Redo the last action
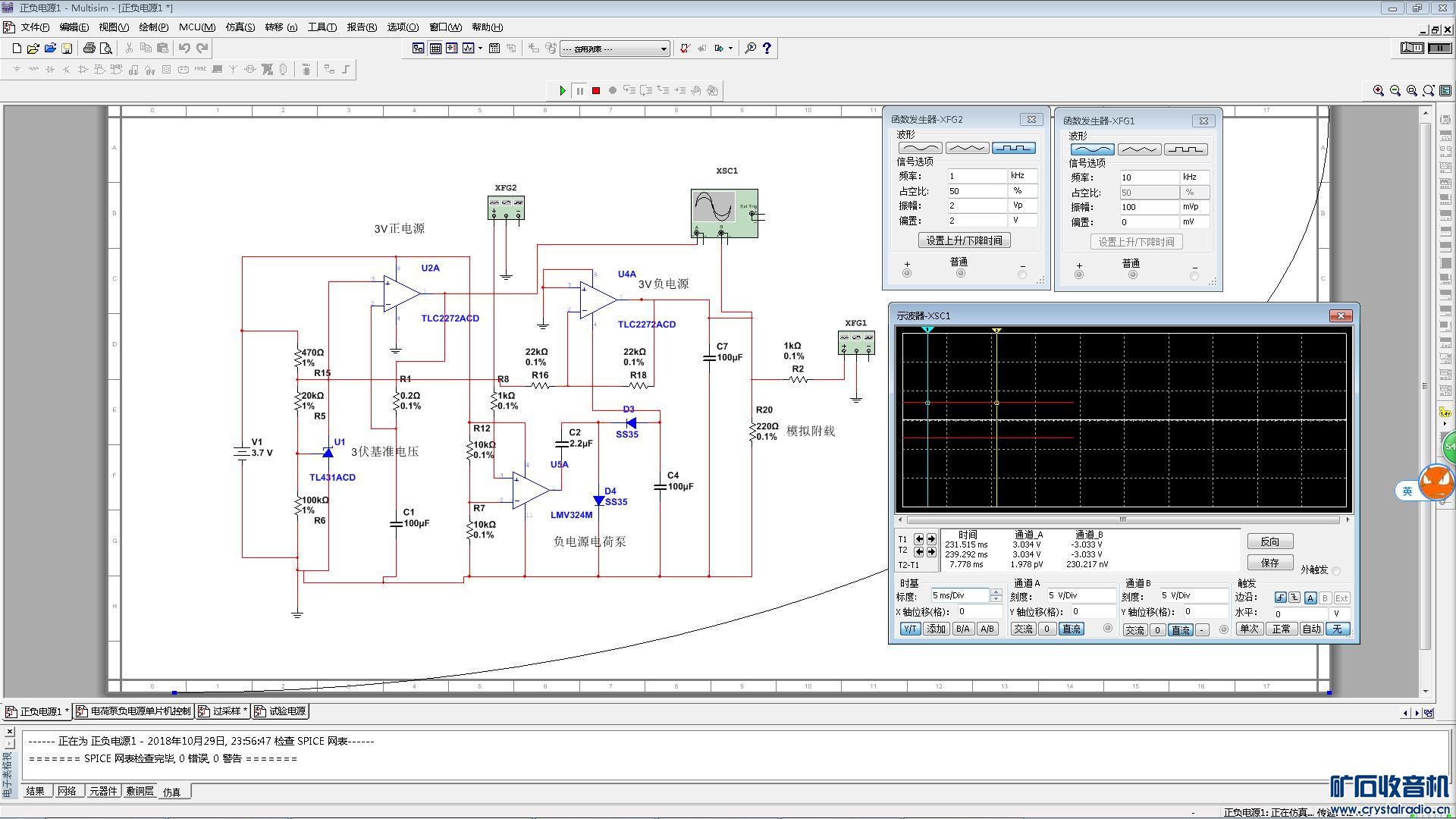1456x819 pixels. tap(202, 49)
